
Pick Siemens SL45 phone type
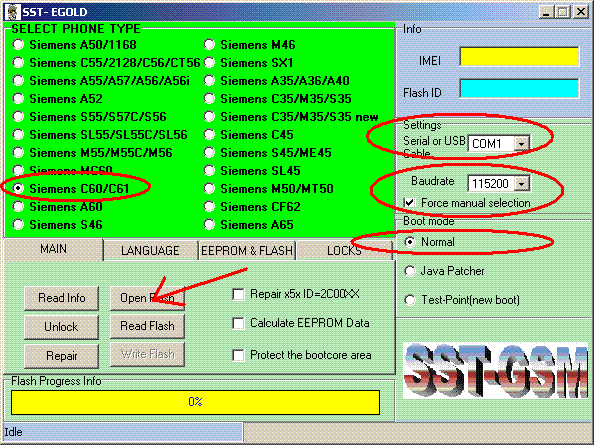click(x=209, y=170)
